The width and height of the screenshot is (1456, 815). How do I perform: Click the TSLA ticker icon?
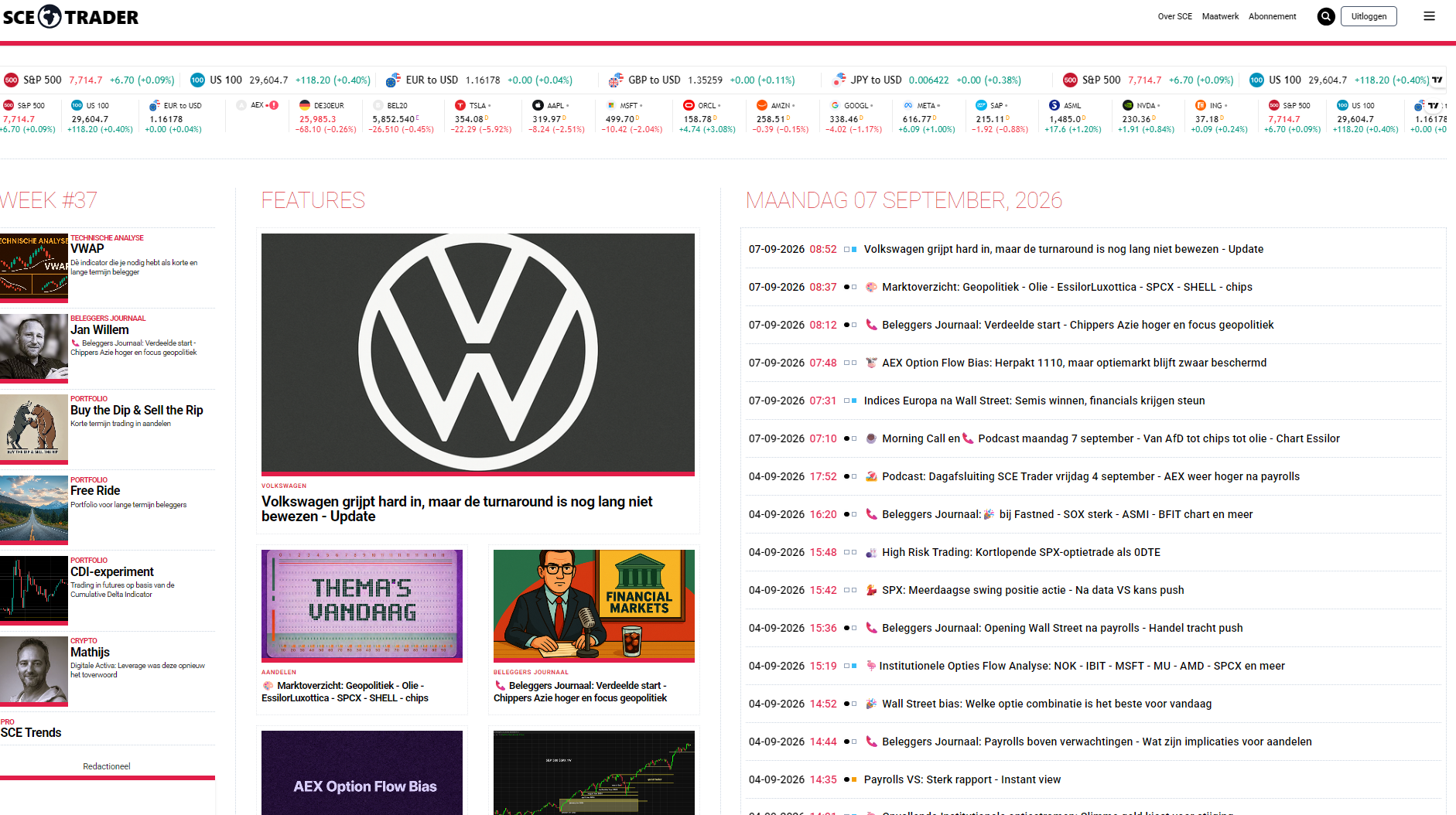[x=460, y=105]
